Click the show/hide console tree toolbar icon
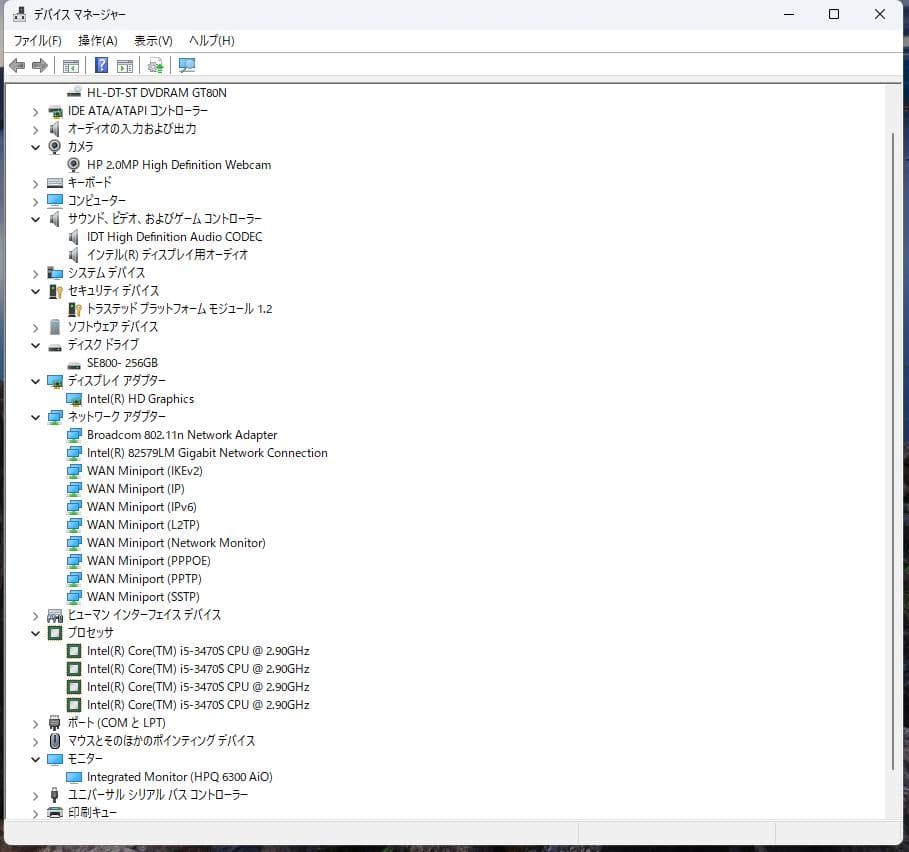909x852 pixels. (71, 66)
